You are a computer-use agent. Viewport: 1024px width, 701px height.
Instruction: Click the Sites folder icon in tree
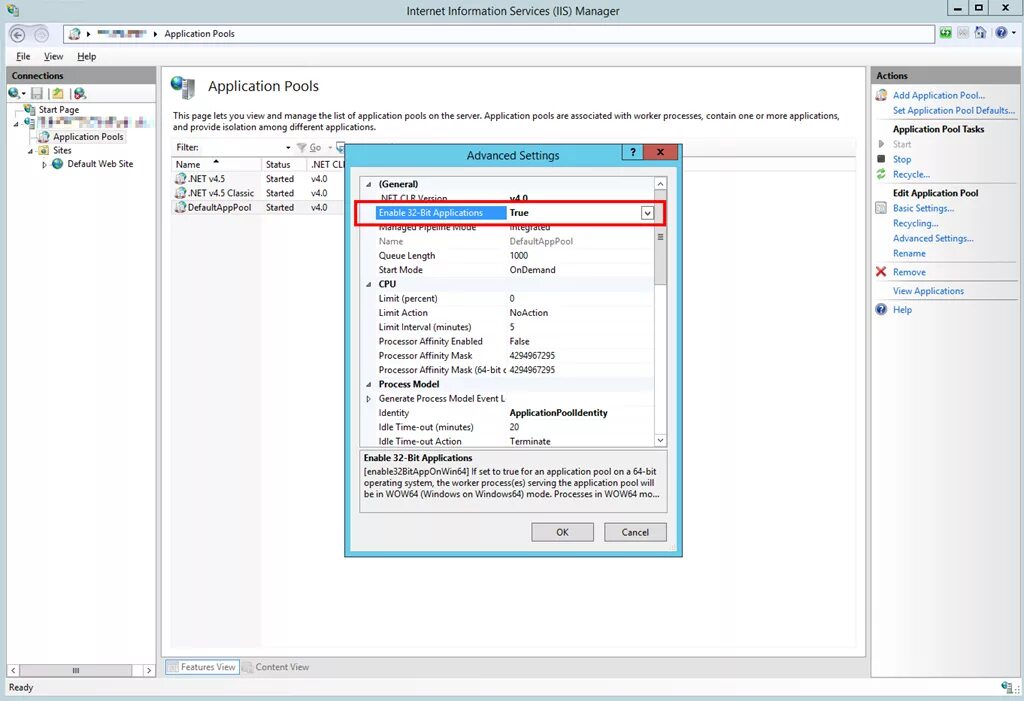point(44,150)
